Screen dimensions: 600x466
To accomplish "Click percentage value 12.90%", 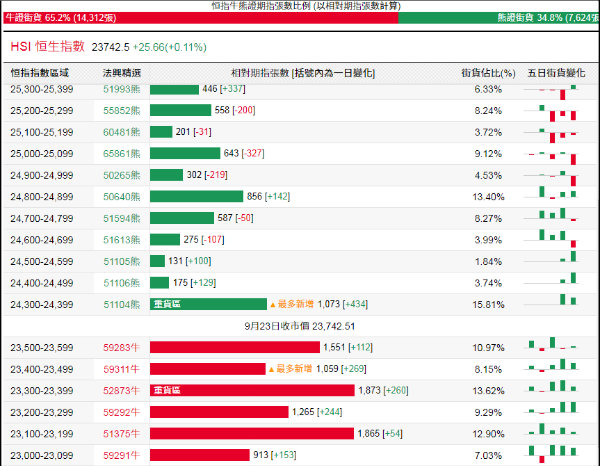I will (x=488, y=434).
